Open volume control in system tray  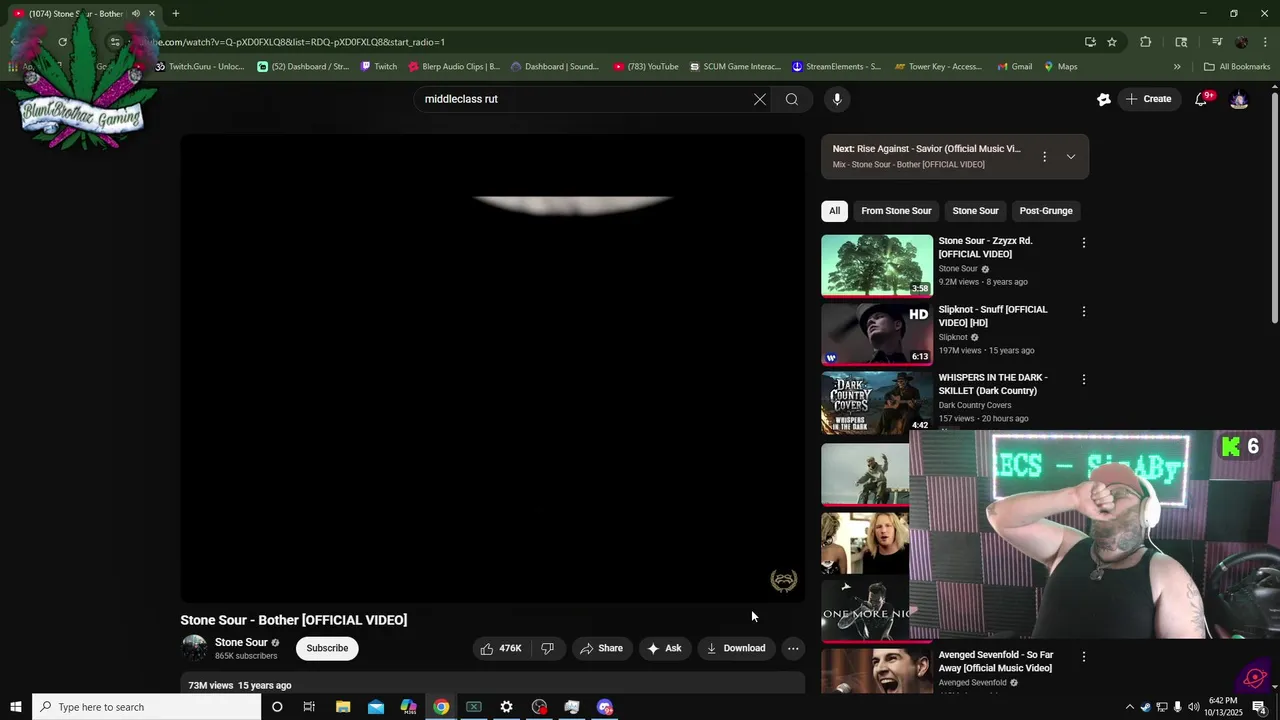[x=1193, y=707]
